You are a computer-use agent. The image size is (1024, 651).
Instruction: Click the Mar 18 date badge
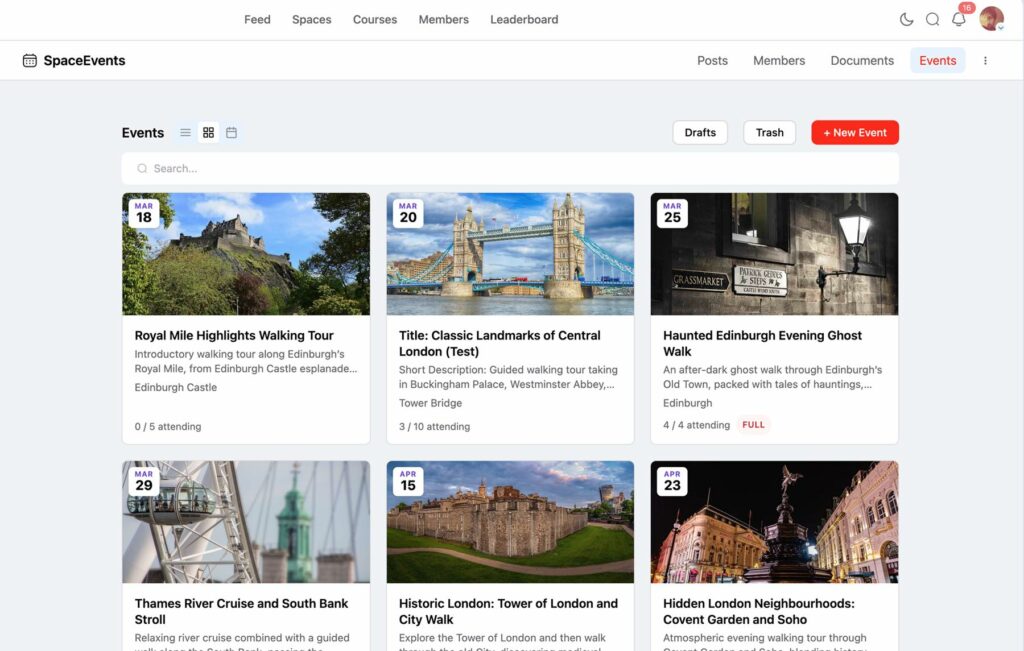coord(144,213)
